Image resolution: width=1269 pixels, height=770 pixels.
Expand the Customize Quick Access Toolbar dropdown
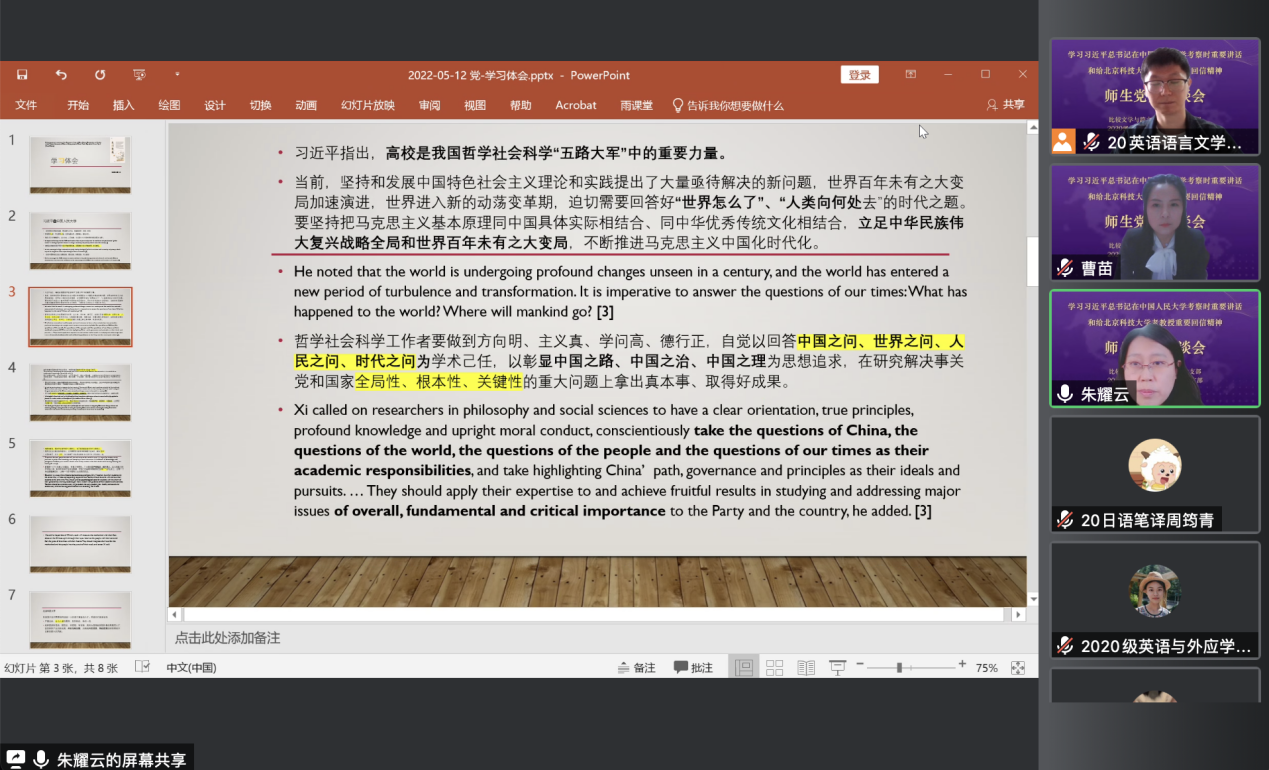178,75
